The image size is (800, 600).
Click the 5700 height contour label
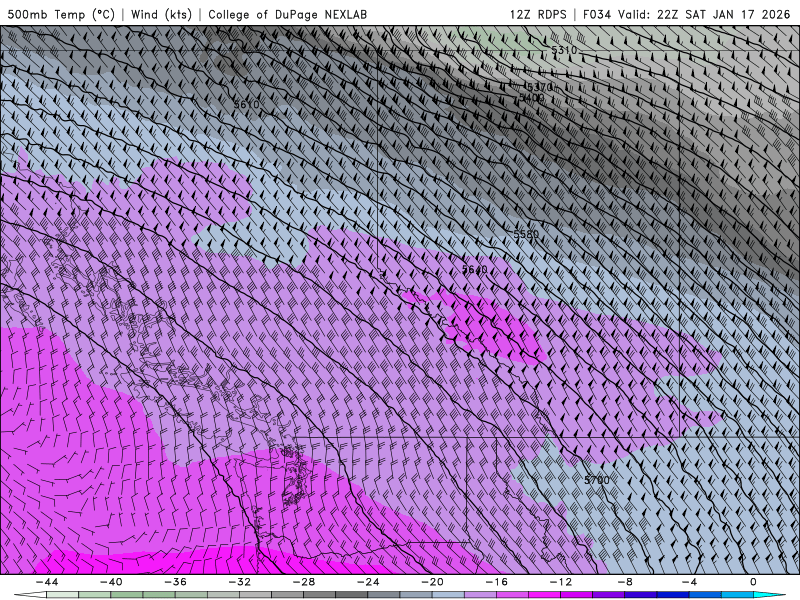(596, 480)
